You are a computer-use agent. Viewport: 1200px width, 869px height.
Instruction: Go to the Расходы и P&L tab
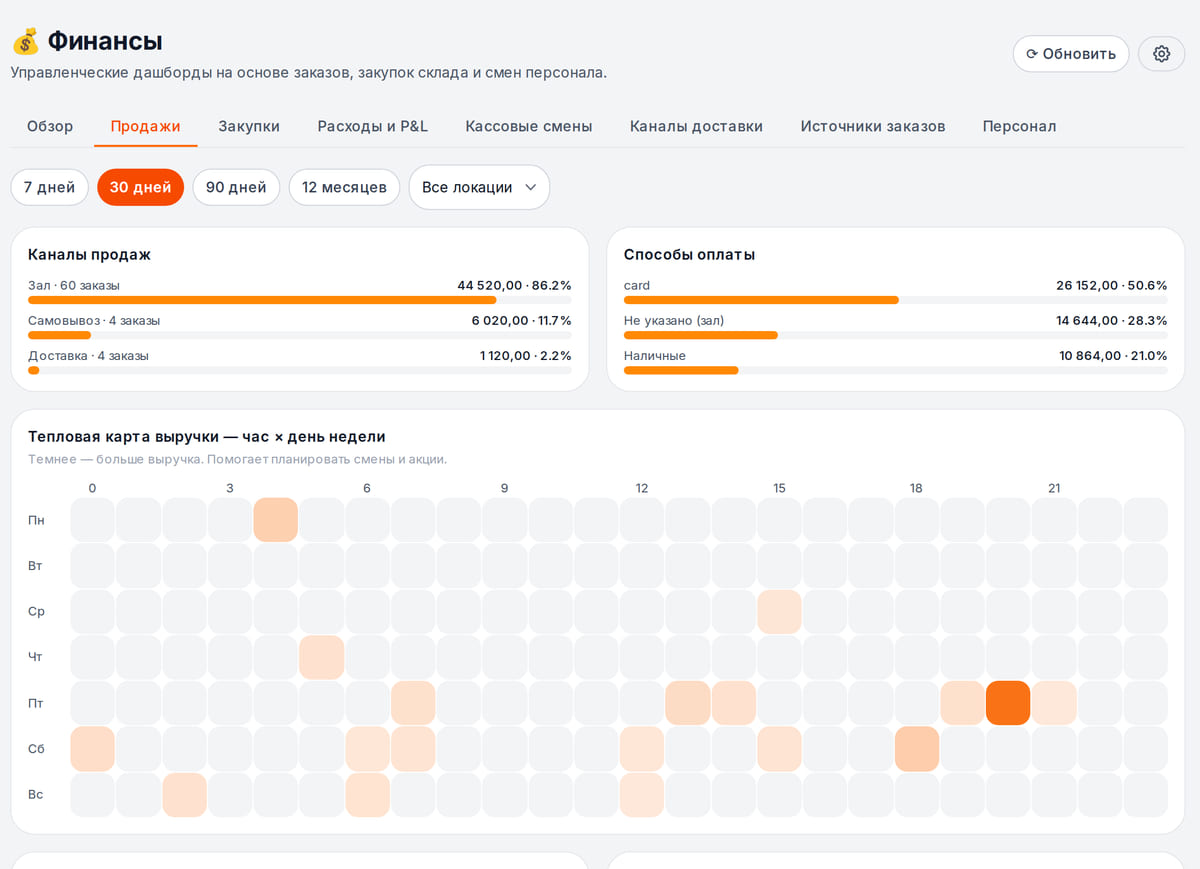click(373, 126)
